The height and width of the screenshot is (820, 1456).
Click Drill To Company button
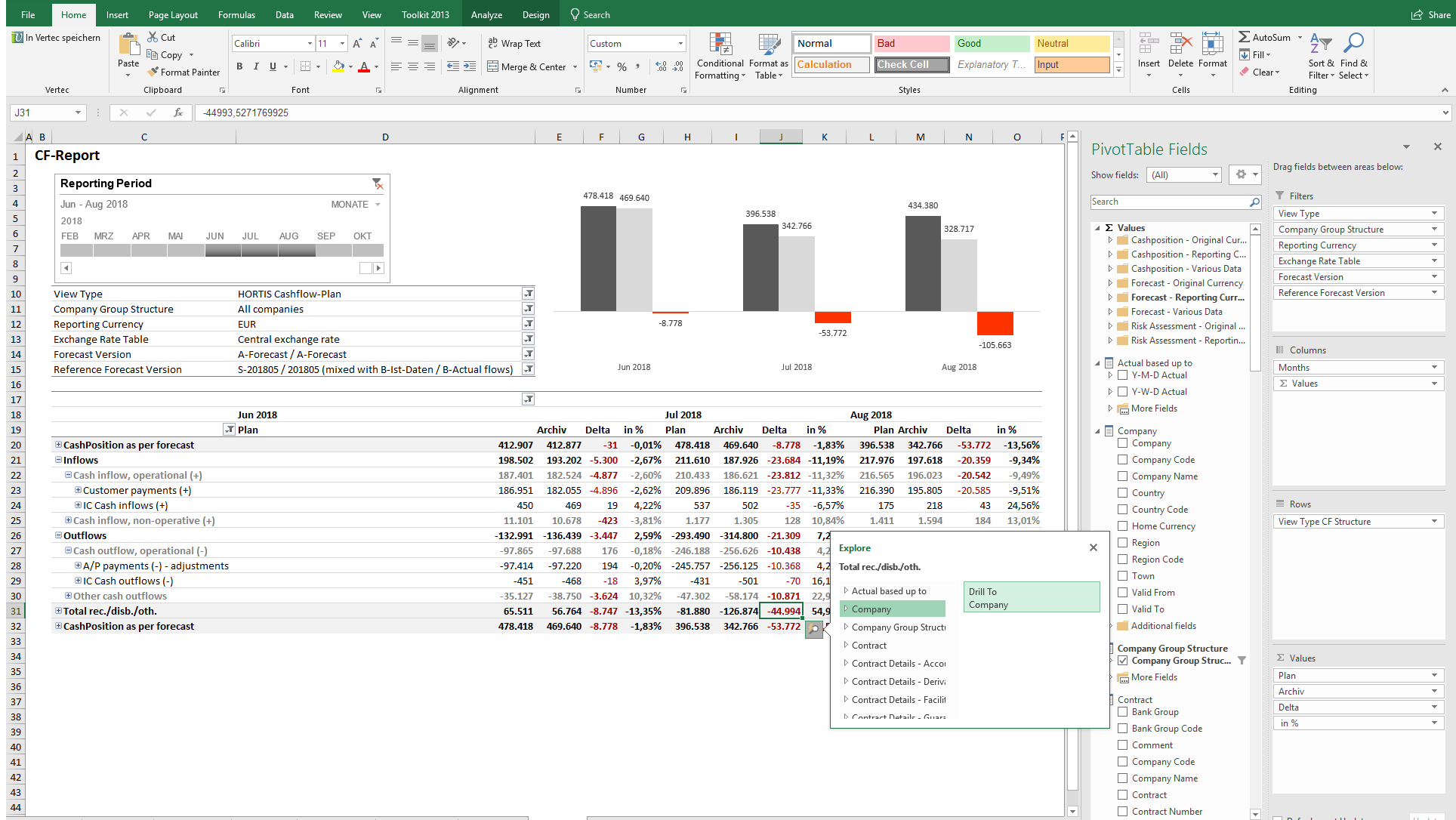[1032, 597]
